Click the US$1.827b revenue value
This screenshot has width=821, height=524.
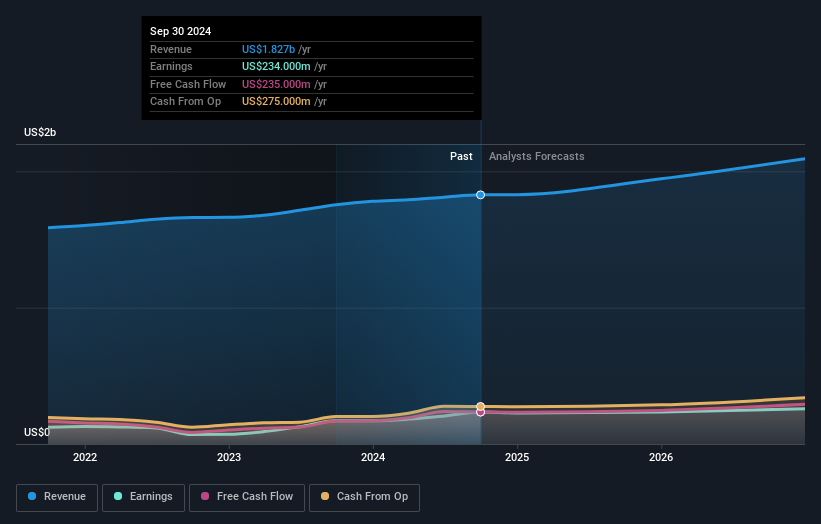[268, 49]
